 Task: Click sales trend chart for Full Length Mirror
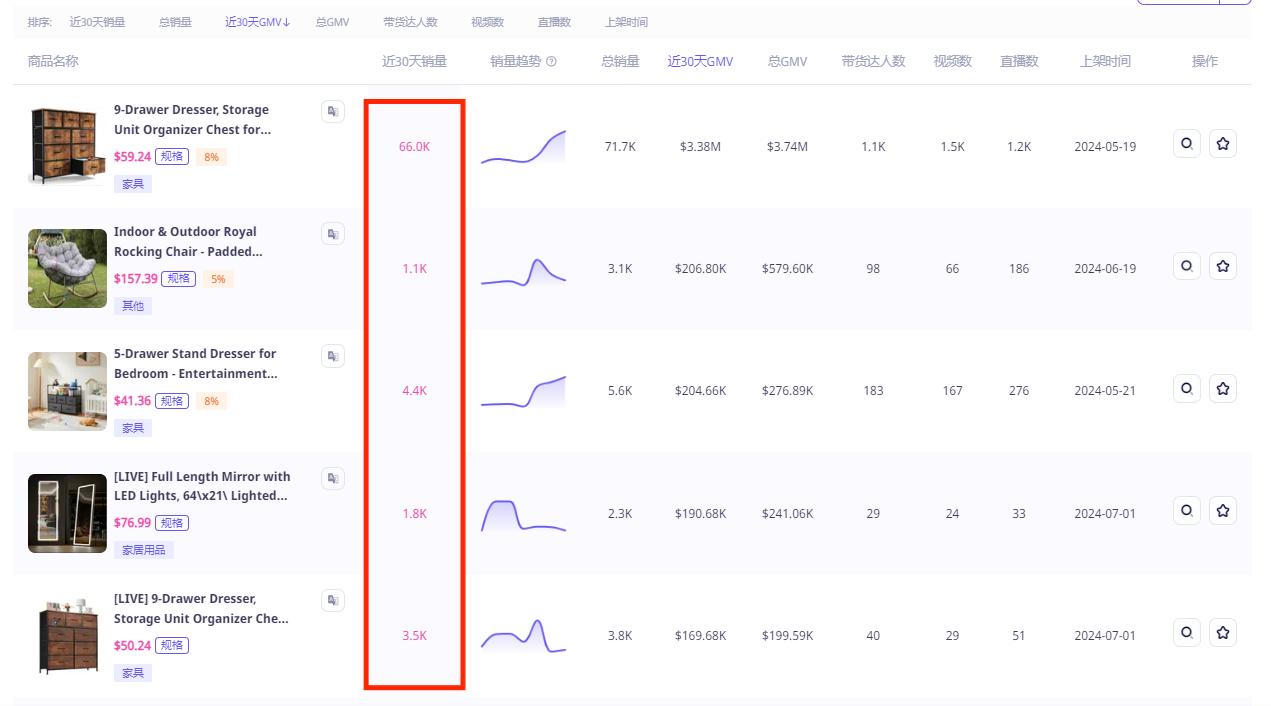click(x=523, y=514)
